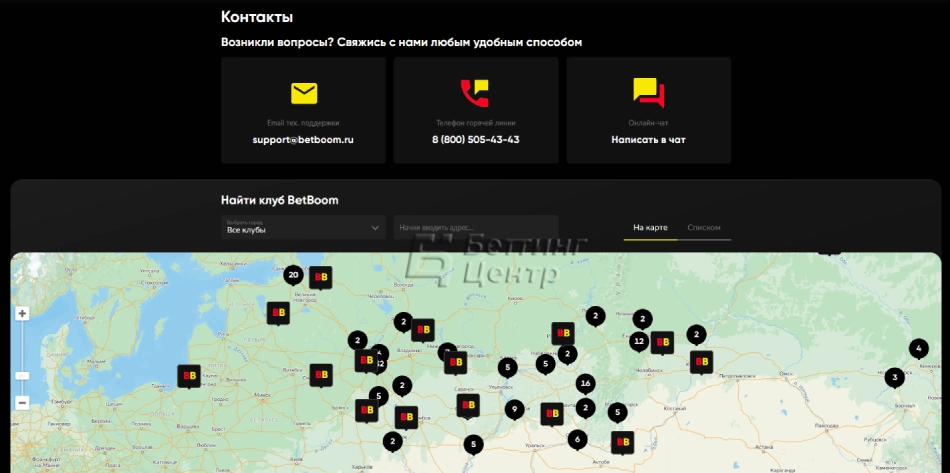Open the 2 cluster above Харьков label
950x473 pixels.
pyautogui.click(x=393, y=442)
